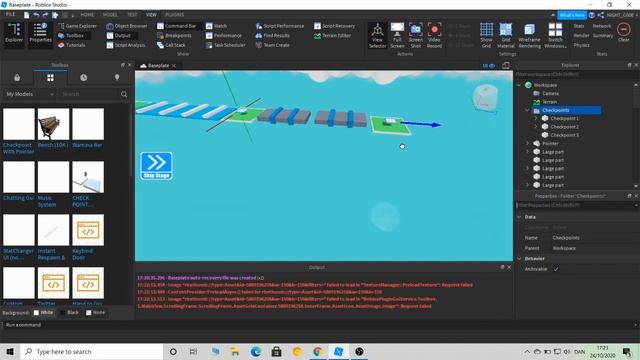Open the Call Stack window

[171, 45]
